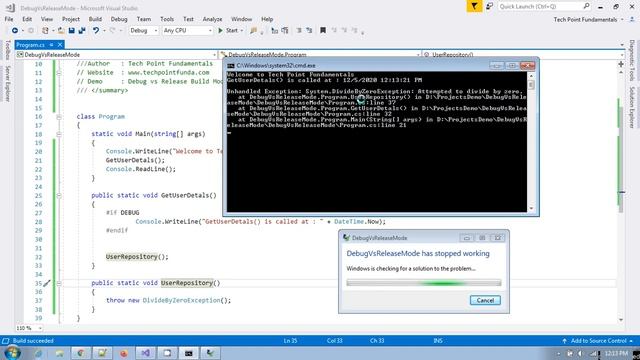Viewport: 640px width, 360px height.
Task: Click the UserRepository() call on line 32
Action: (137, 257)
